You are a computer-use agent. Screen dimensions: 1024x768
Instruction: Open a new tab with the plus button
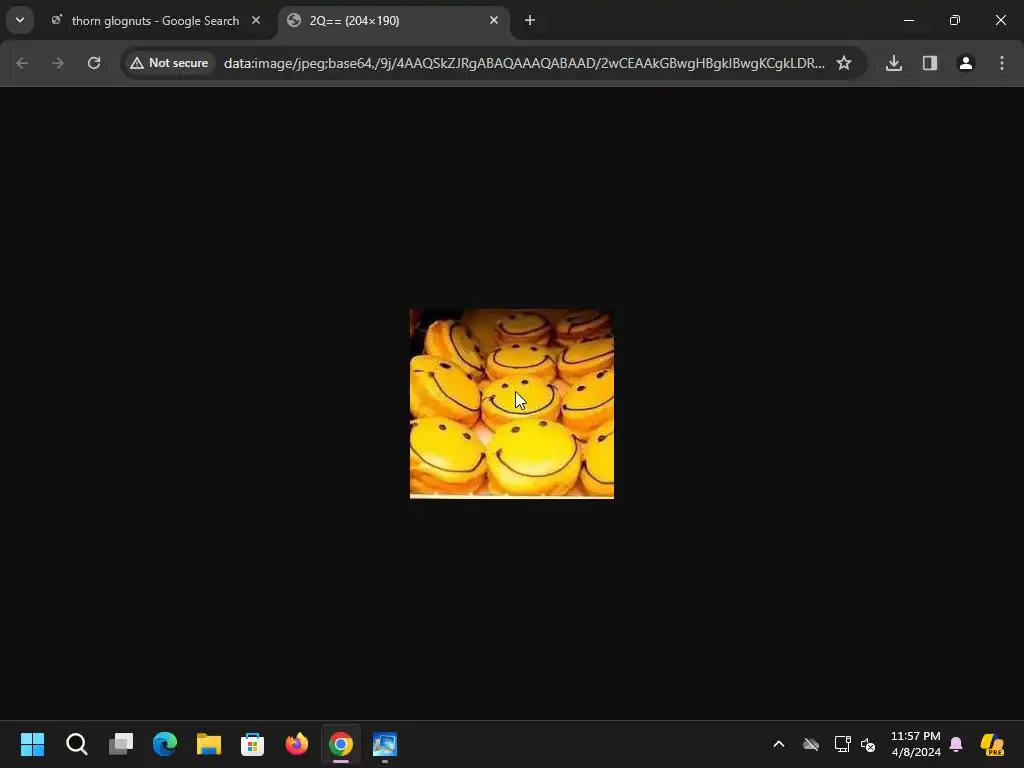pyautogui.click(x=530, y=21)
